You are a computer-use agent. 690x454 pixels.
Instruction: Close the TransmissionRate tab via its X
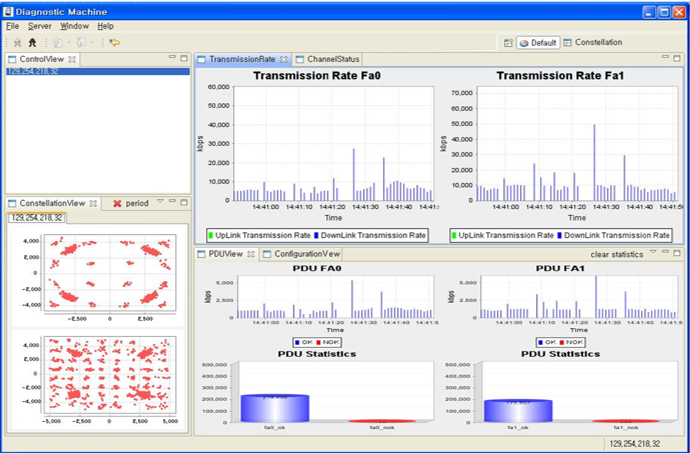point(284,60)
